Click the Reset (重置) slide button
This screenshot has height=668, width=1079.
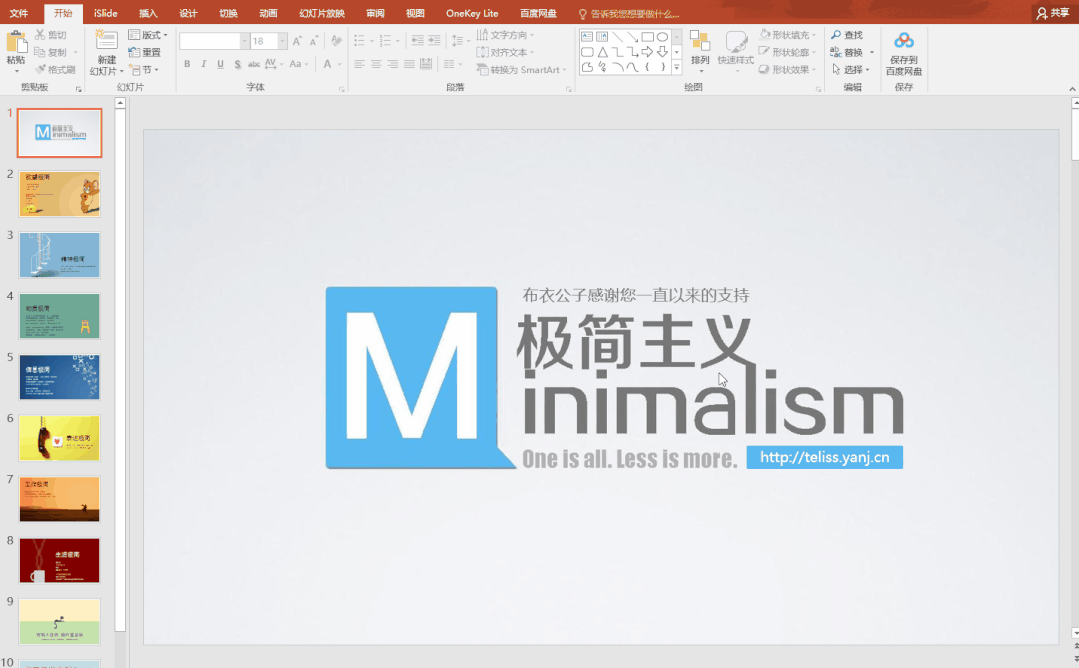point(145,52)
